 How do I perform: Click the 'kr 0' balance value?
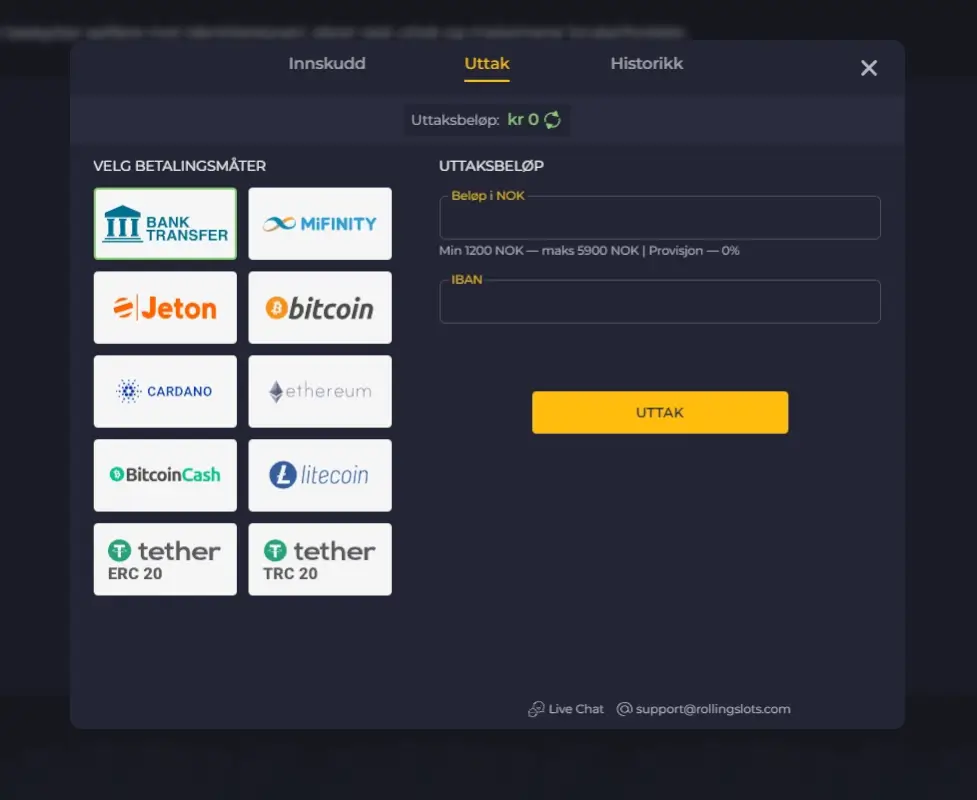[x=523, y=120]
